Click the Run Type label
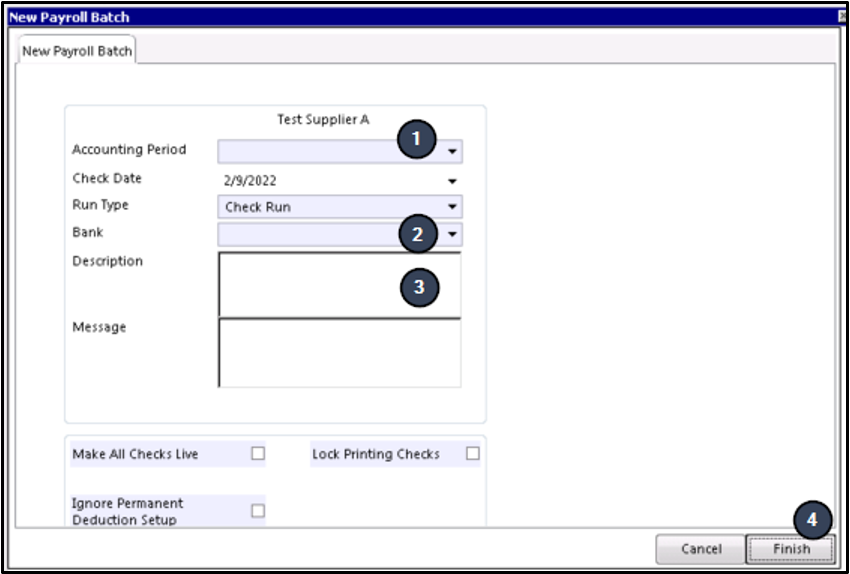The image size is (850, 574). [100, 205]
